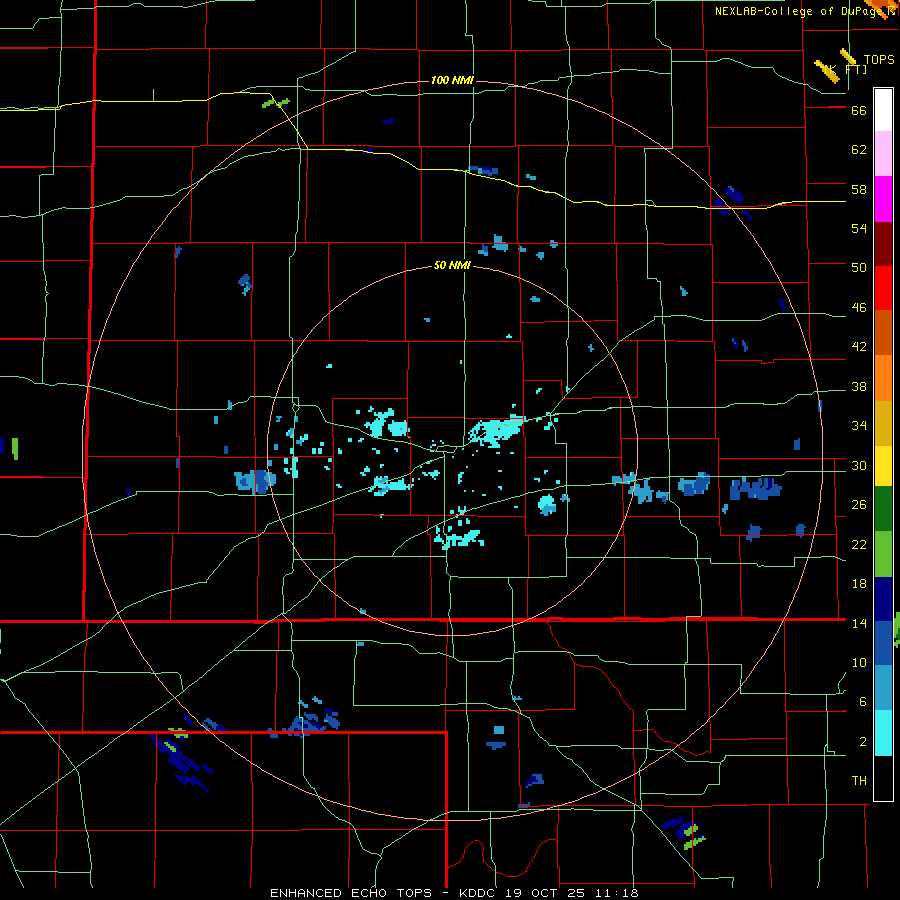Click the "100 NMI" range ring label
This screenshot has height=900, width=900.
(452, 80)
